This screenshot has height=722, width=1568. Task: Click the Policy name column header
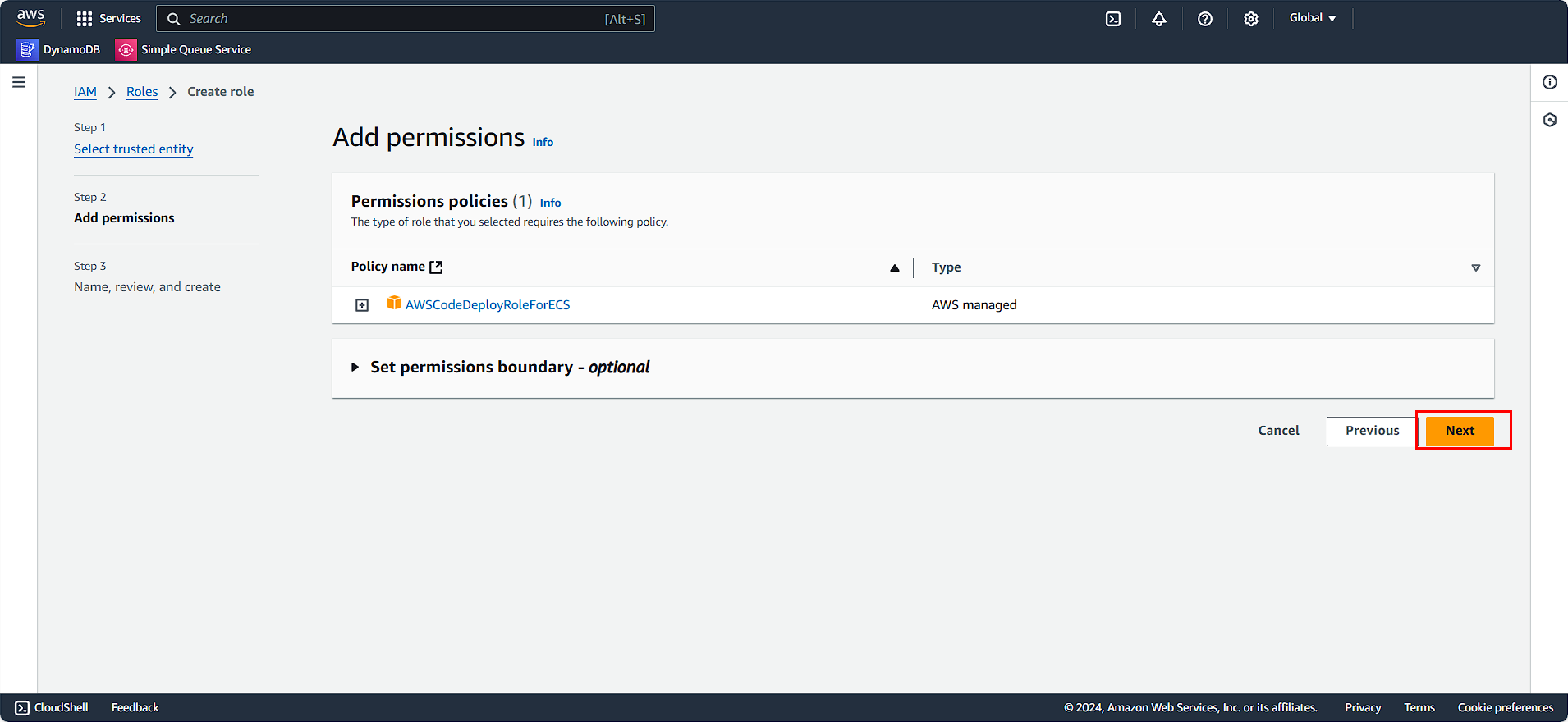[x=388, y=267]
